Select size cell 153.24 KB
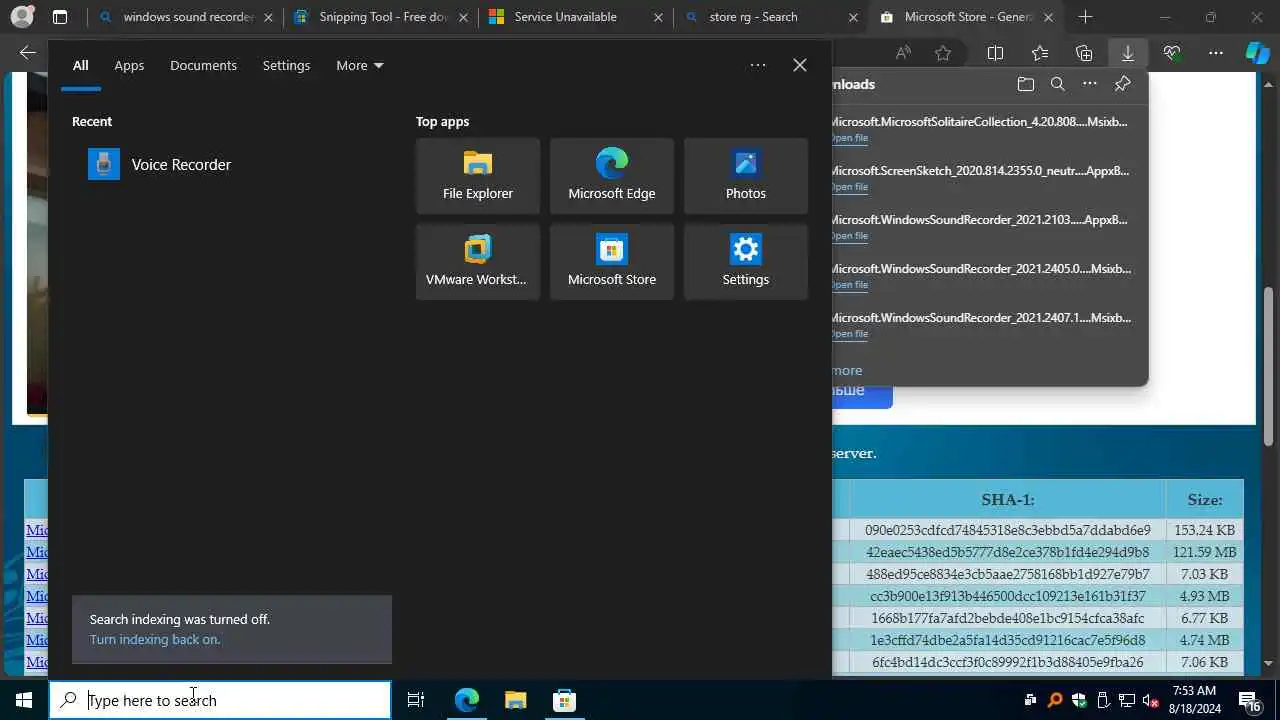The height and width of the screenshot is (720, 1280). click(1205, 530)
